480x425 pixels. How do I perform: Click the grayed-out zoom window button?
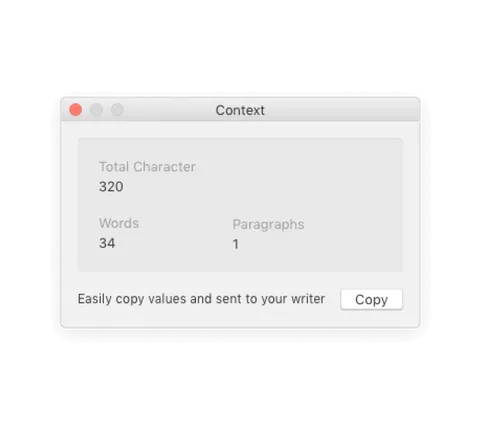point(117,110)
